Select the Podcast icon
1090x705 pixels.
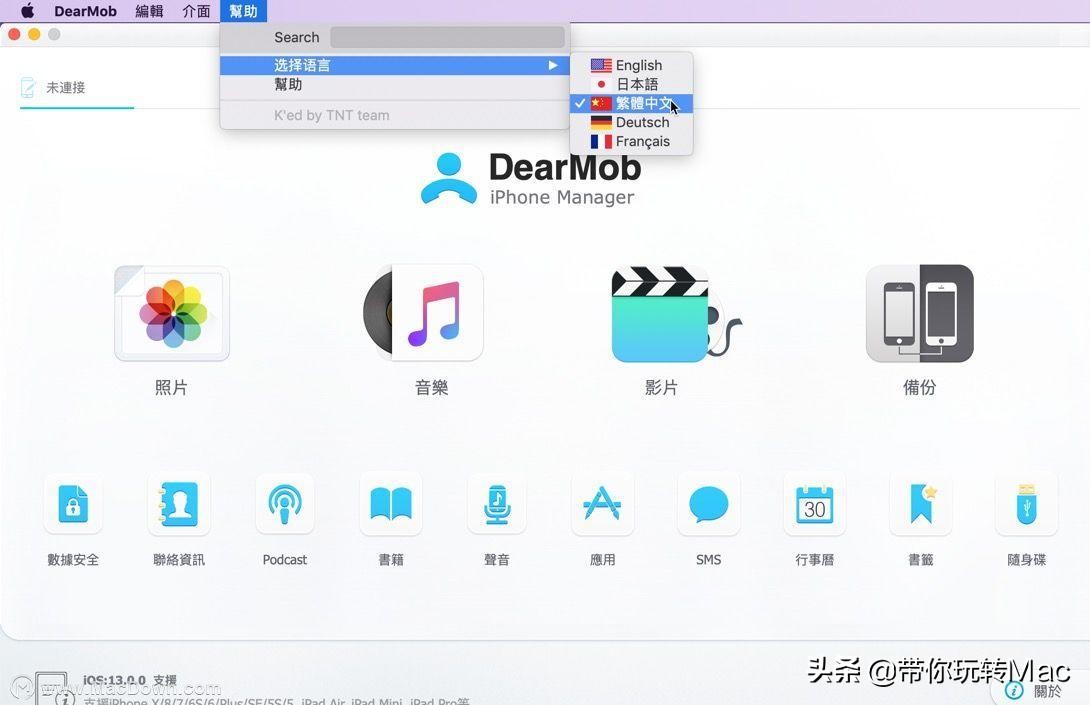pyautogui.click(x=284, y=504)
